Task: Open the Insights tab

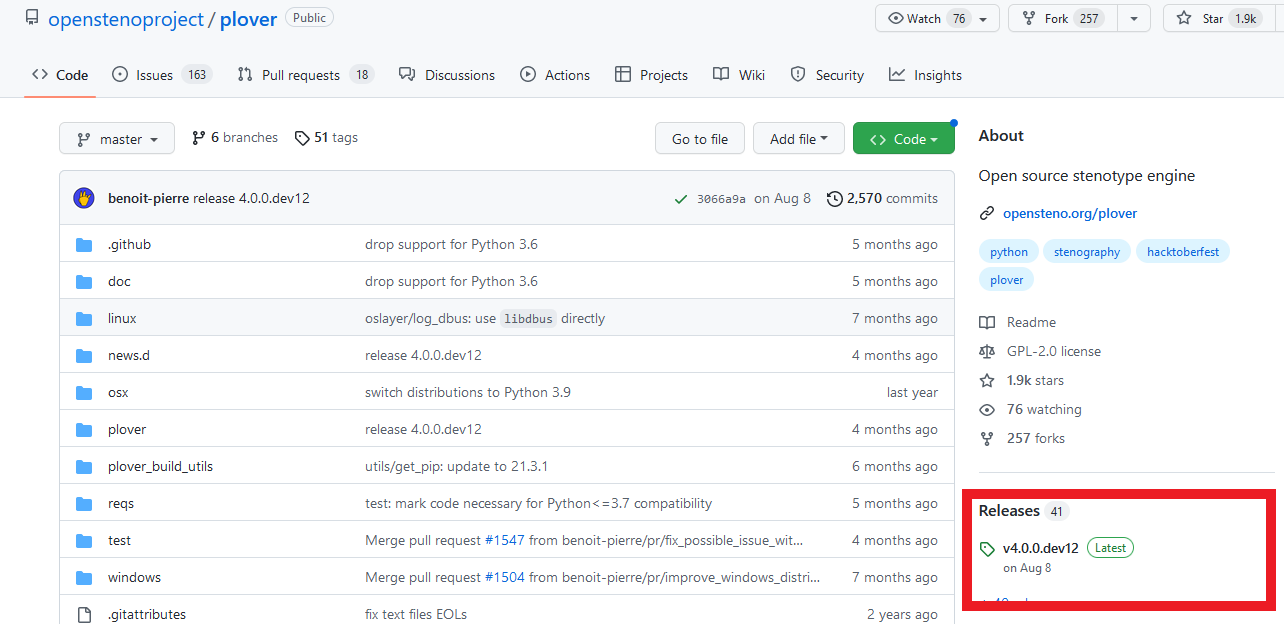Action: [x=925, y=75]
